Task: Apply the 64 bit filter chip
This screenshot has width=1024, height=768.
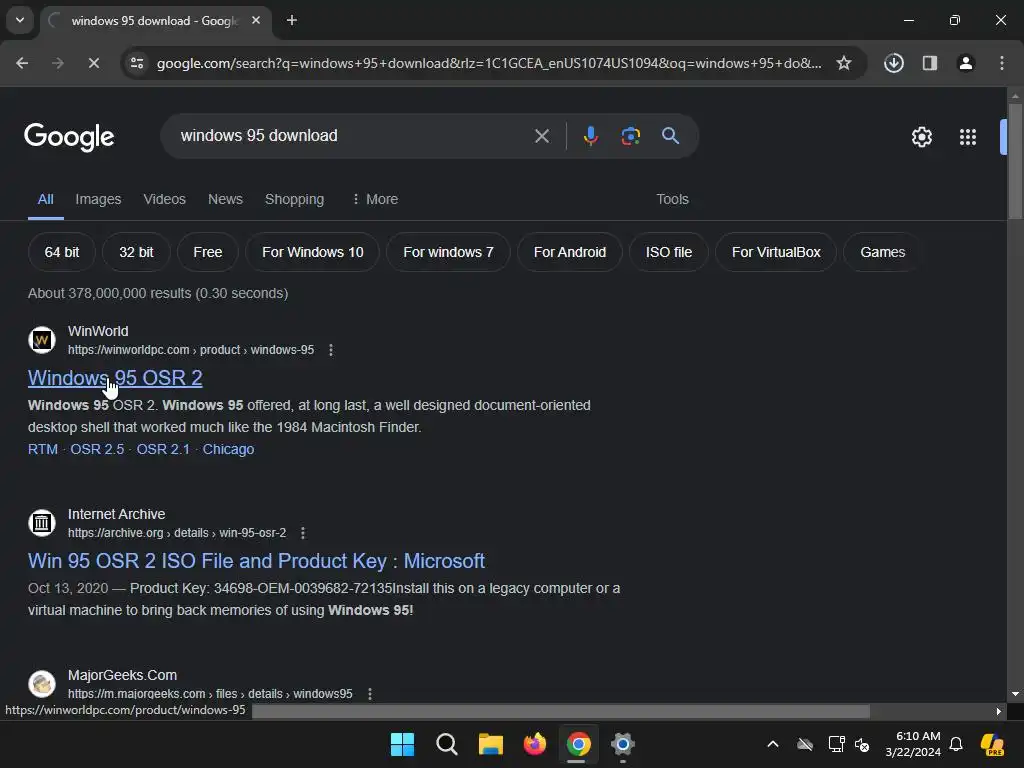Action: tap(62, 252)
